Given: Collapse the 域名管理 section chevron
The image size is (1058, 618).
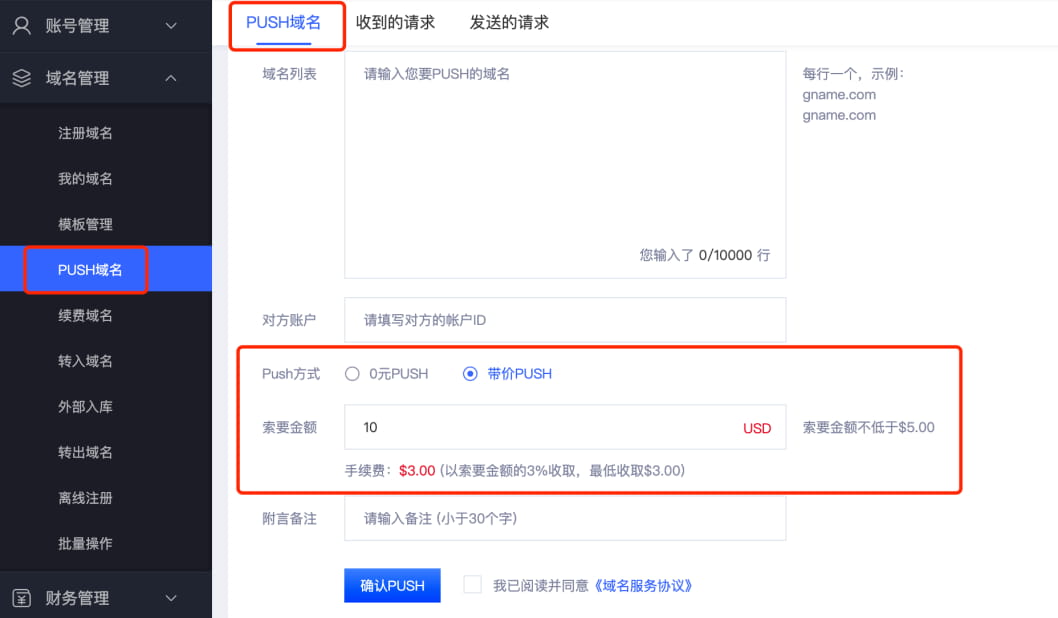Looking at the screenshot, I should pos(170,78).
